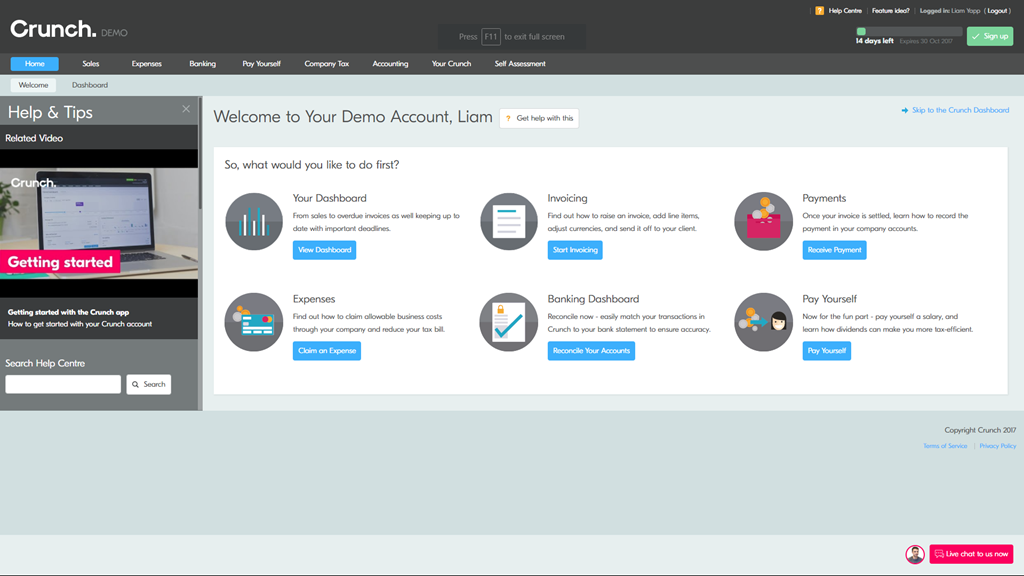This screenshot has height=576, width=1024.
Task: Select the Welcome sub-tab
Action: [x=33, y=85]
